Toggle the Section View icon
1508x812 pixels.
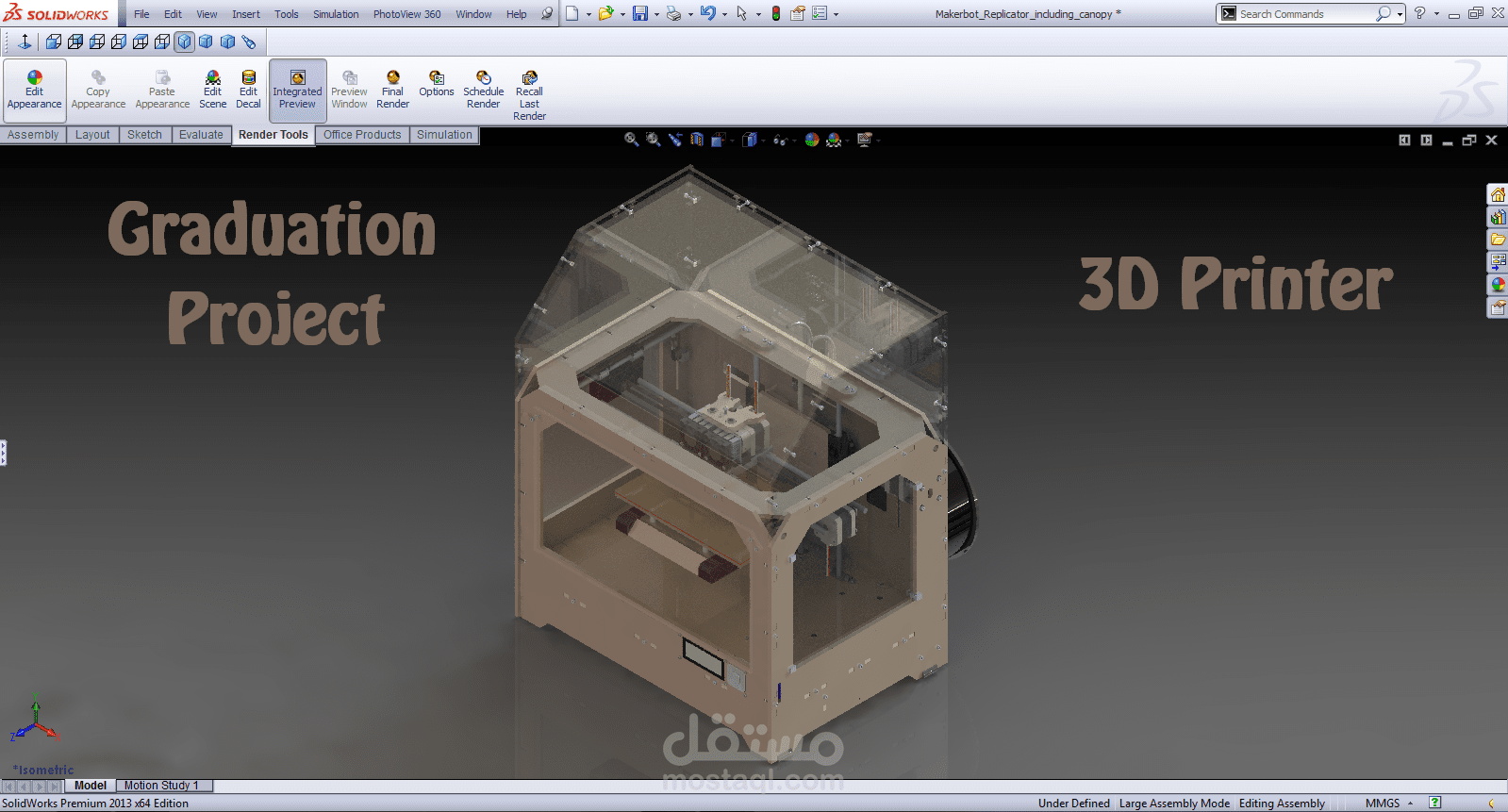697,140
